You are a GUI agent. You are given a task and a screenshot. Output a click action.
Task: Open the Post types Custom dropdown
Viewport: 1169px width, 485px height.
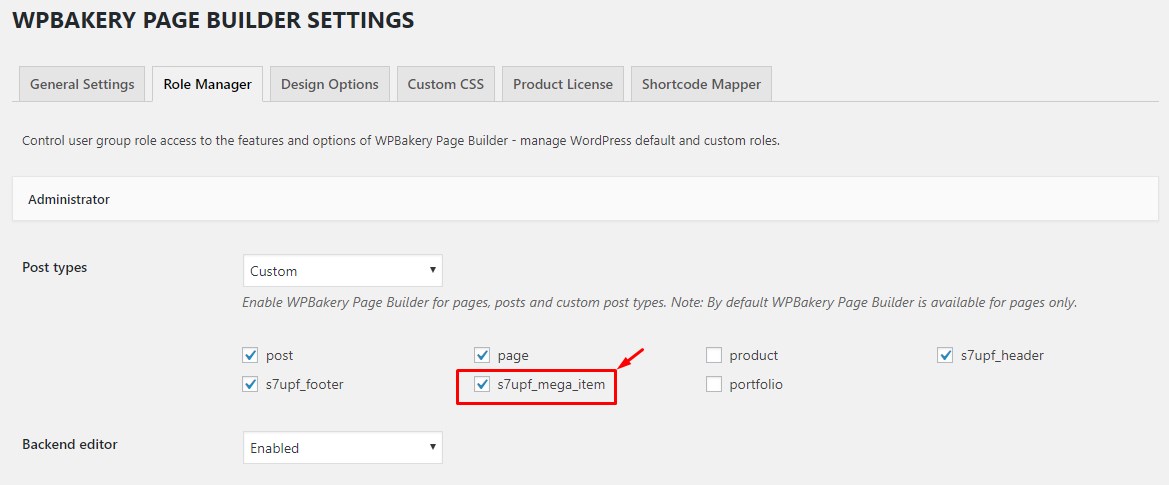coord(343,271)
